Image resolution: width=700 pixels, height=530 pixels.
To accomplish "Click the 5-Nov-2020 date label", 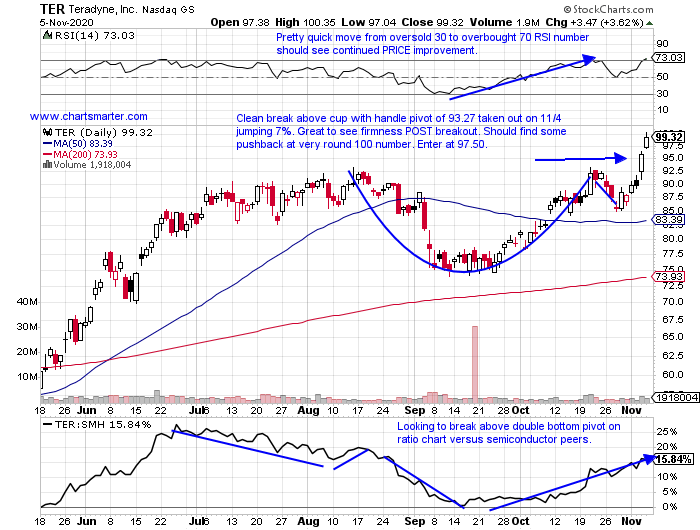I will coord(67,22).
